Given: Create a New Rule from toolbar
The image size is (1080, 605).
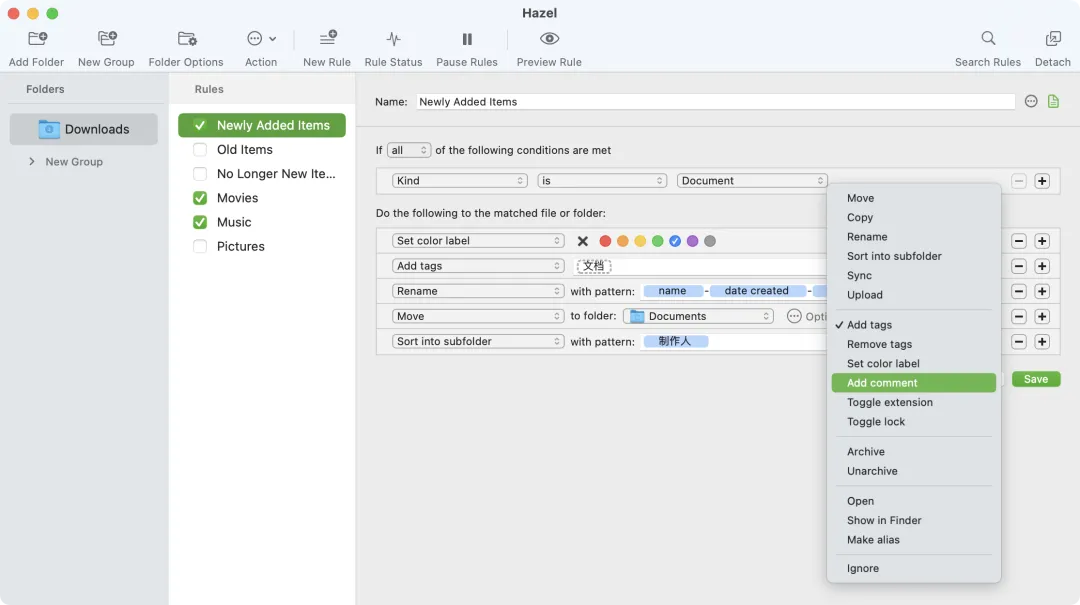Looking at the screenshot, I should pyautogui.click(x=327, y=39).
